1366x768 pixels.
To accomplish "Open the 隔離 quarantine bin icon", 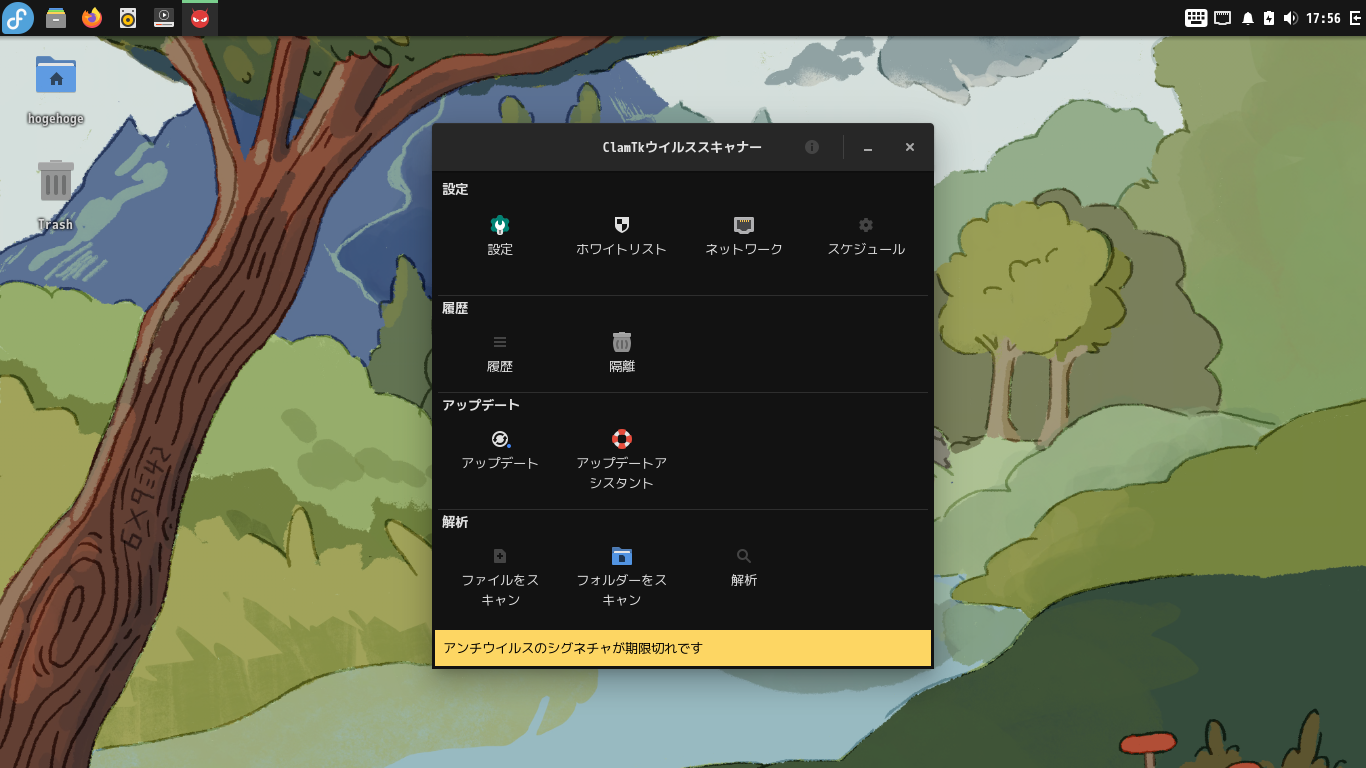I will pos(622,342).
